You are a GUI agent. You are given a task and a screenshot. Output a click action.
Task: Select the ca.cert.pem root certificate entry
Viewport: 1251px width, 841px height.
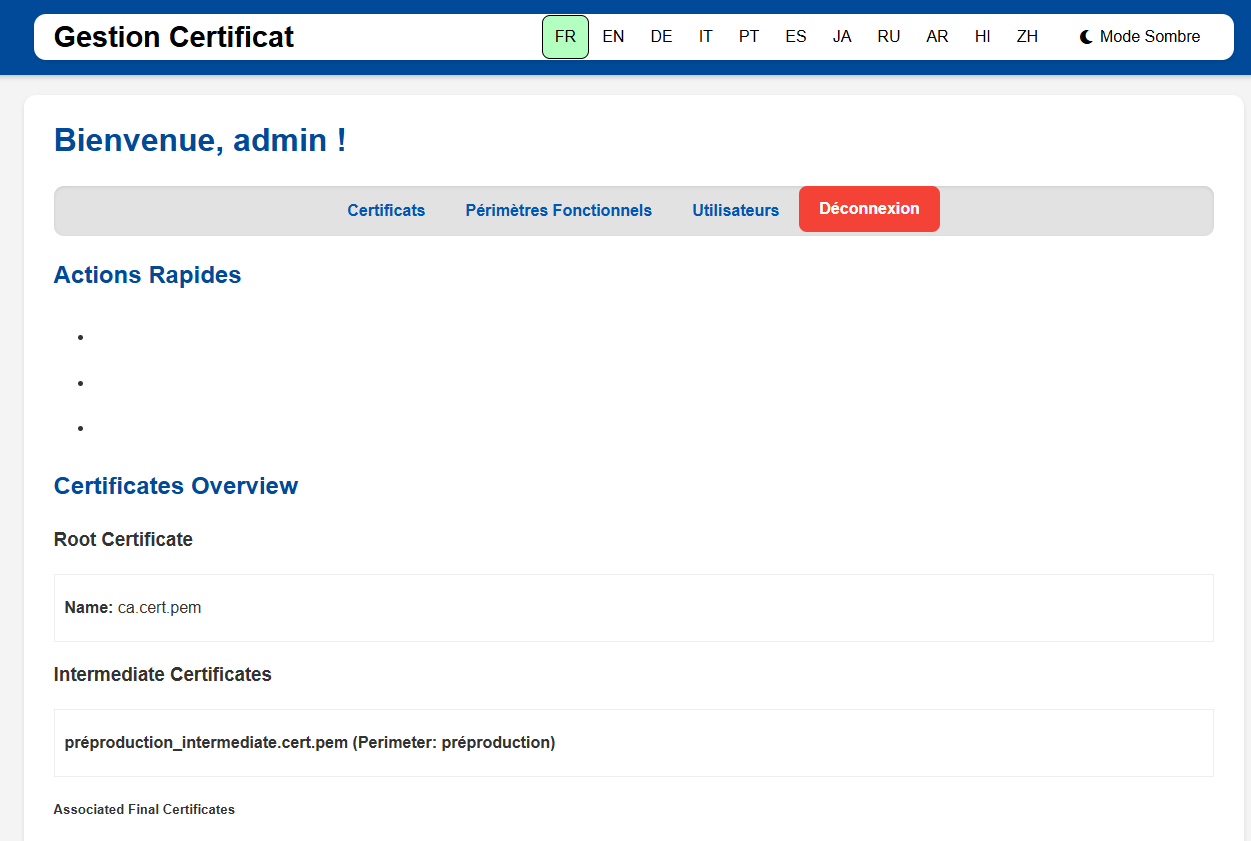159,608
